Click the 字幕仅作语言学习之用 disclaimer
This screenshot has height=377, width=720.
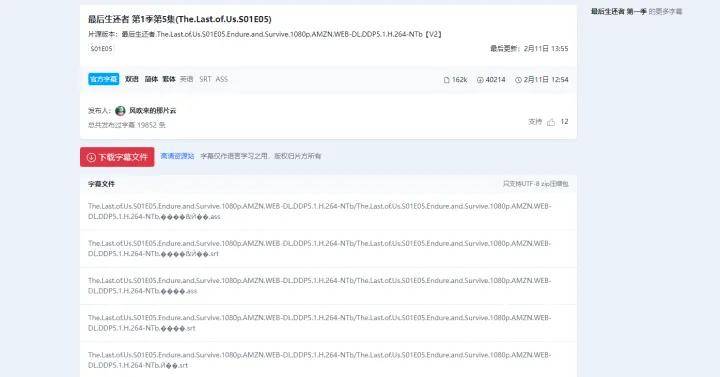(x=261, y=156)
